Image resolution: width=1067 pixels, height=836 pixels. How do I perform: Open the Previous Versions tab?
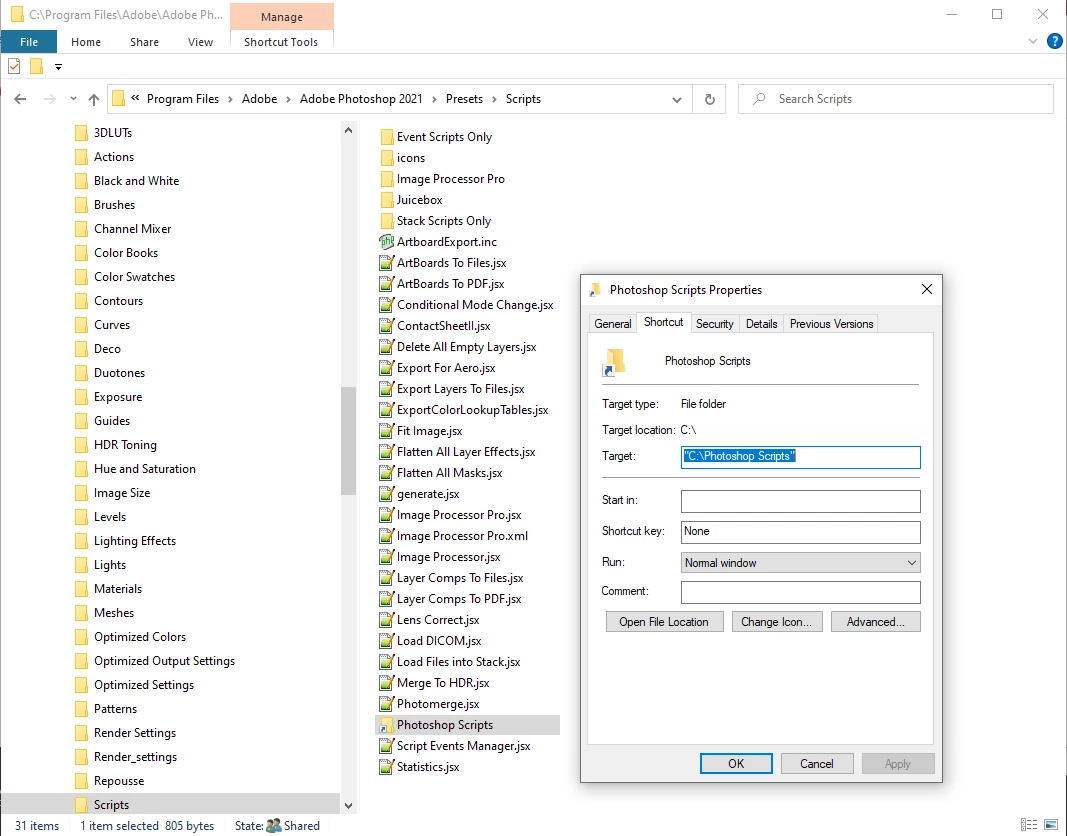(x=831, y=324)
